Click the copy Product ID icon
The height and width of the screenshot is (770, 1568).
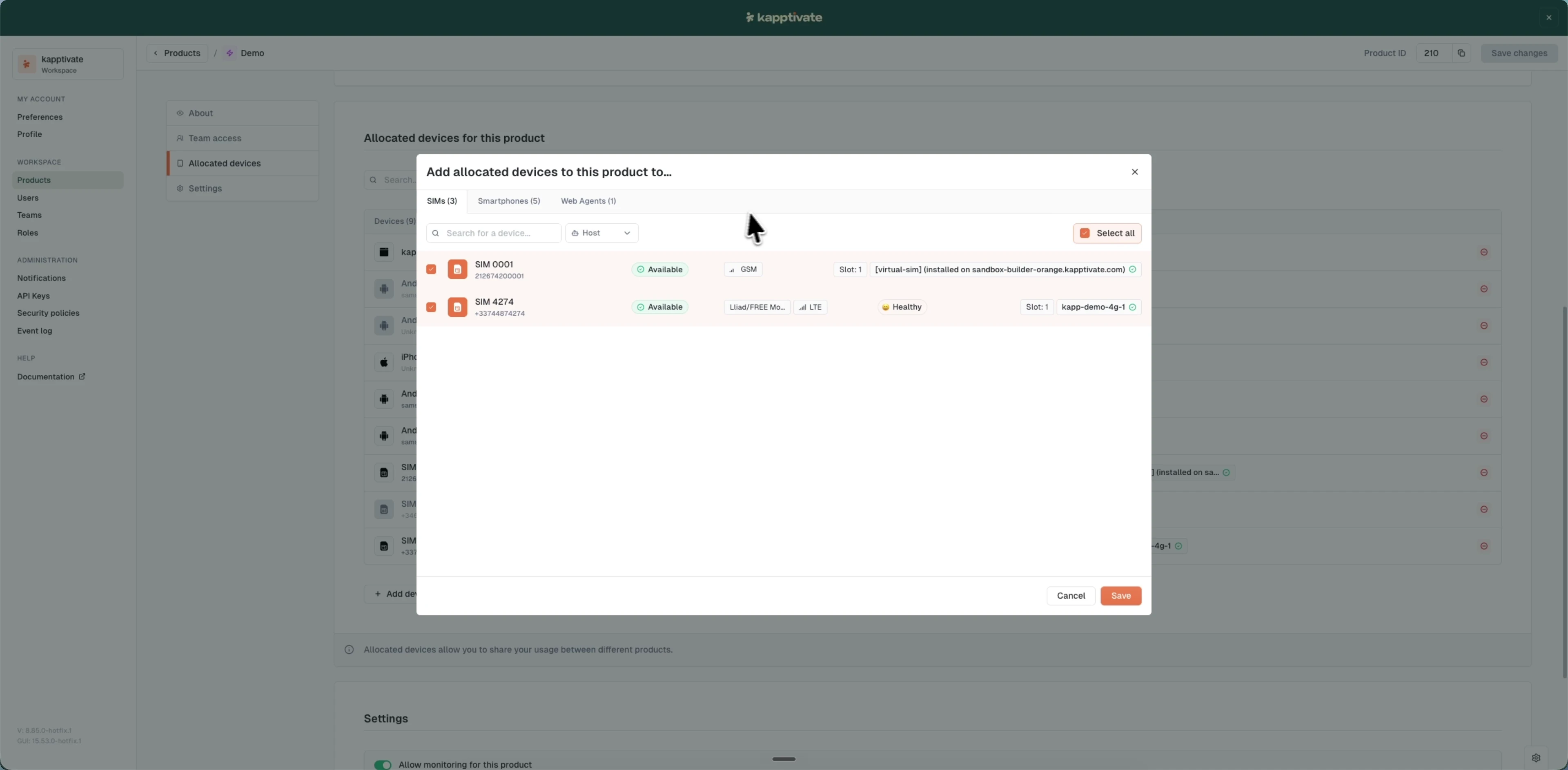tap(1461, 53)
